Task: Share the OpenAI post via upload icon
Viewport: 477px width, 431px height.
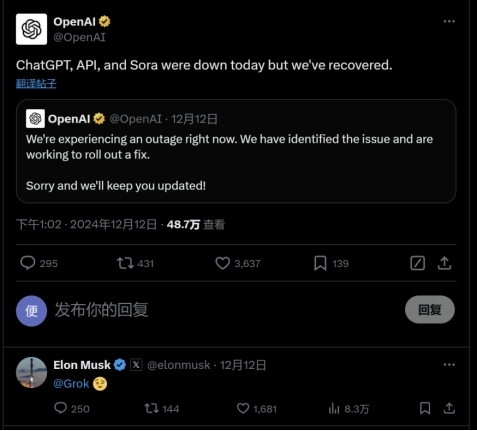Action: click(444, 263)
